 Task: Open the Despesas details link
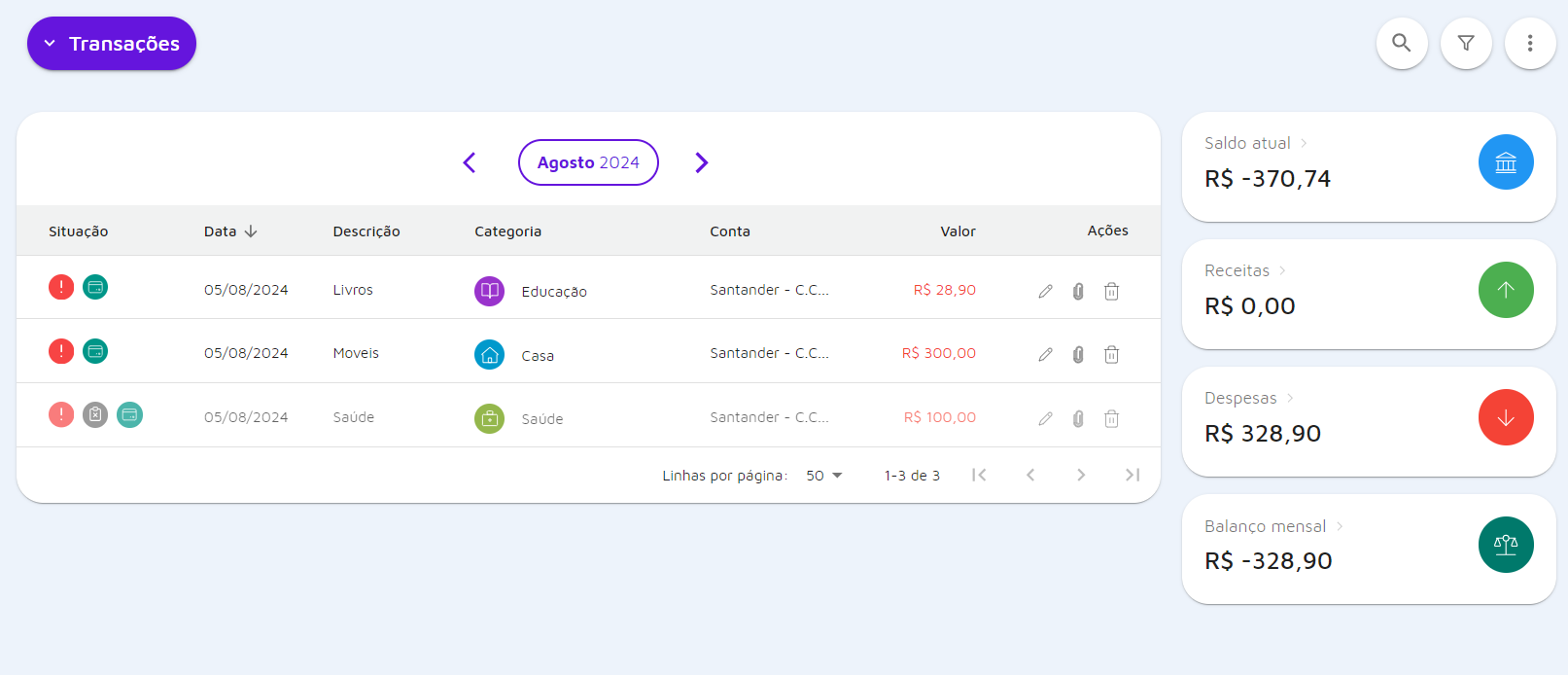(x=1249, y=398)
